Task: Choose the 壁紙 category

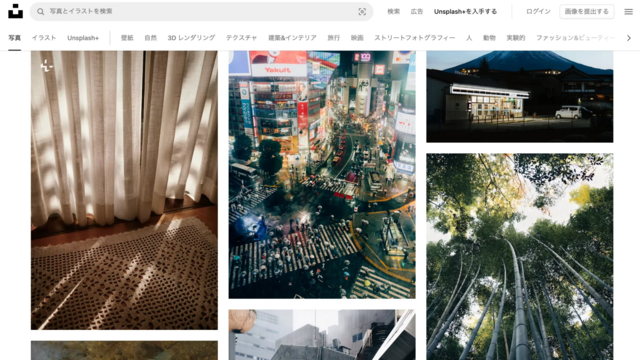Action: pos(127,38)
